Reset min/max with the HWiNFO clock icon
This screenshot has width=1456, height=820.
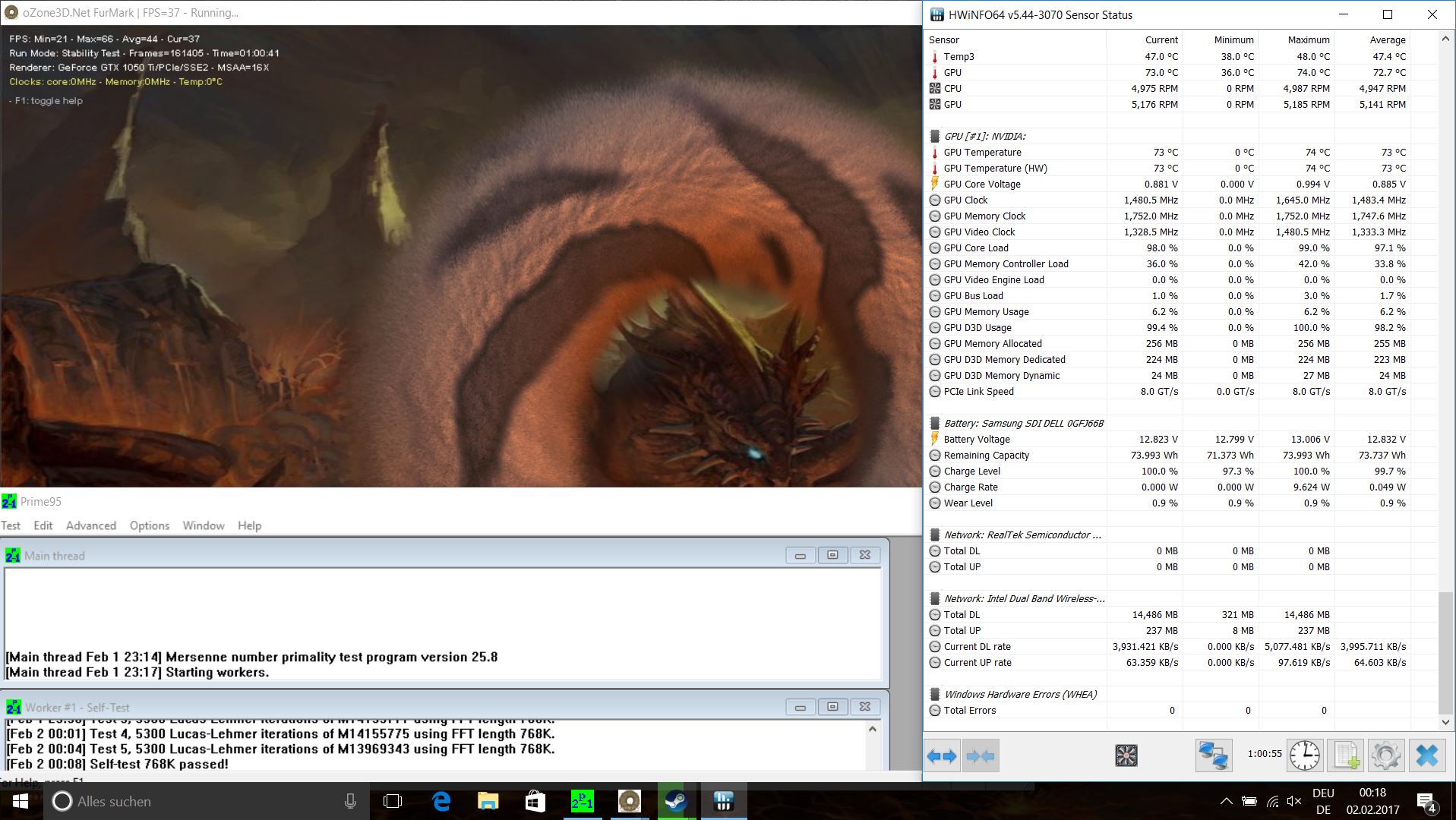click(x=1304, y=755)
